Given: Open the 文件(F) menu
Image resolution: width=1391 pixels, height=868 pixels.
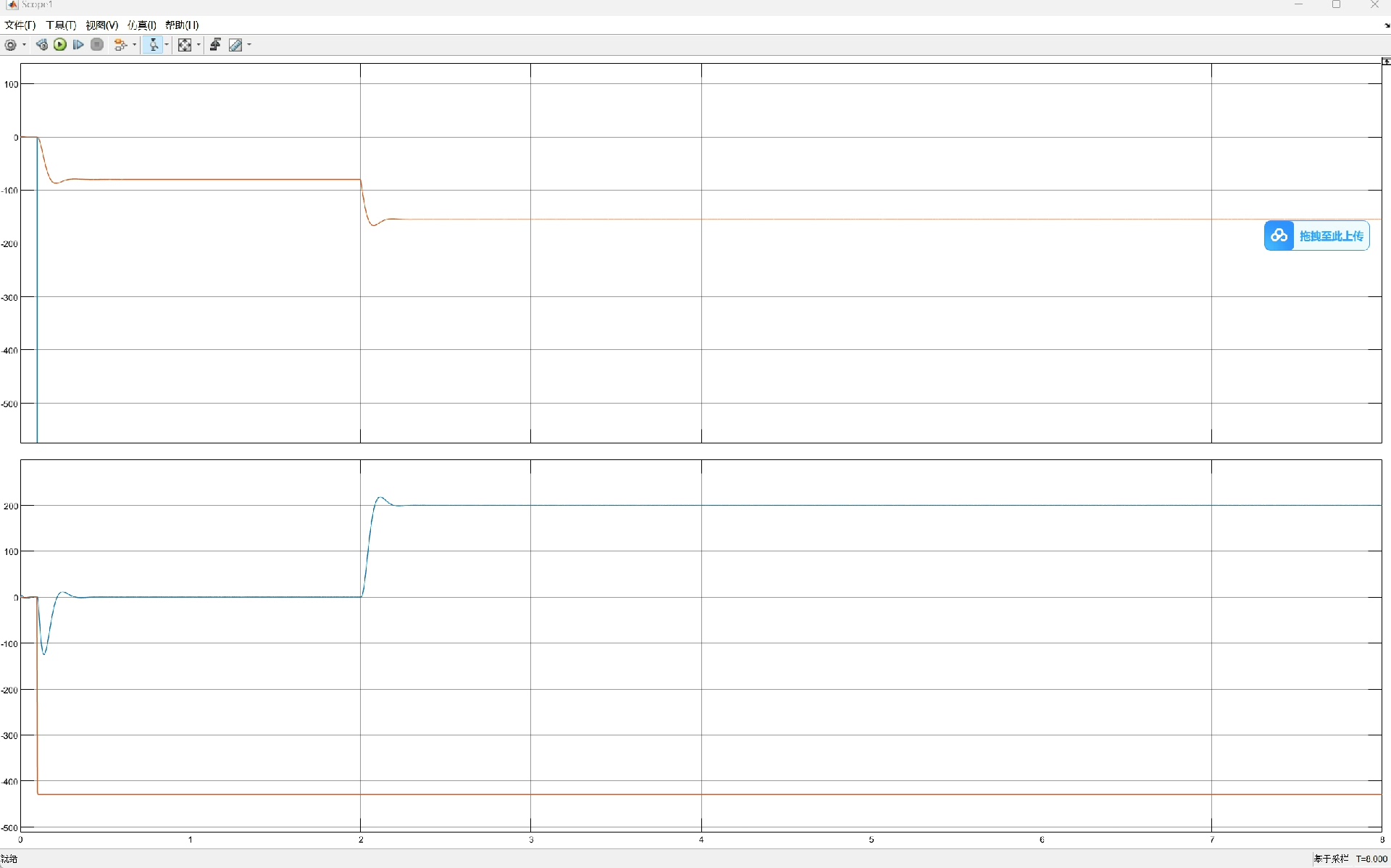Looking at the screenshot, I should [x=20, y=25].
